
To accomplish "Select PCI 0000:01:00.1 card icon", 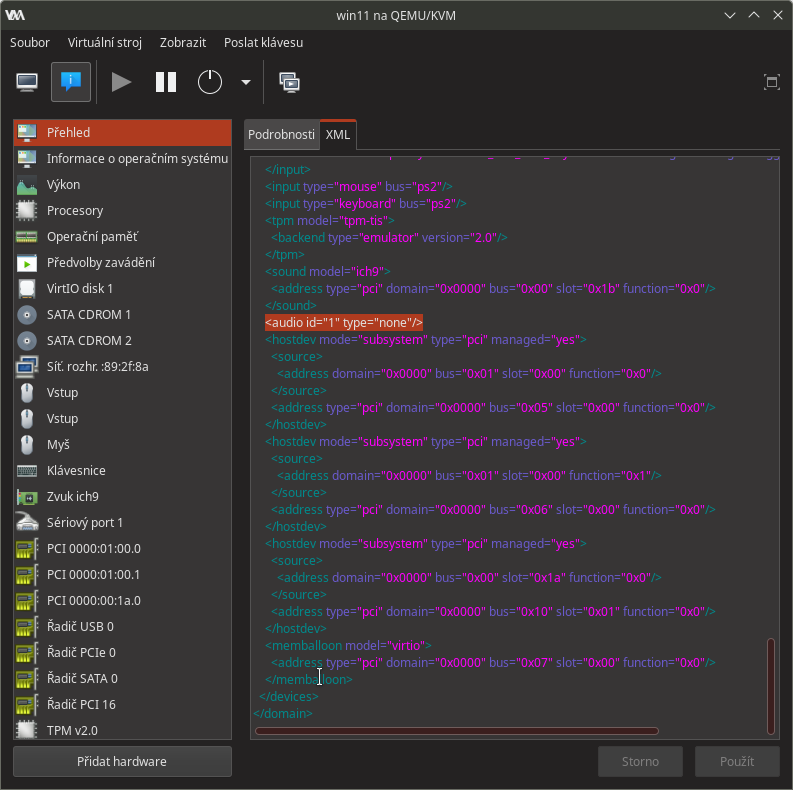I will pyautogui.click(x=27, y=575).
